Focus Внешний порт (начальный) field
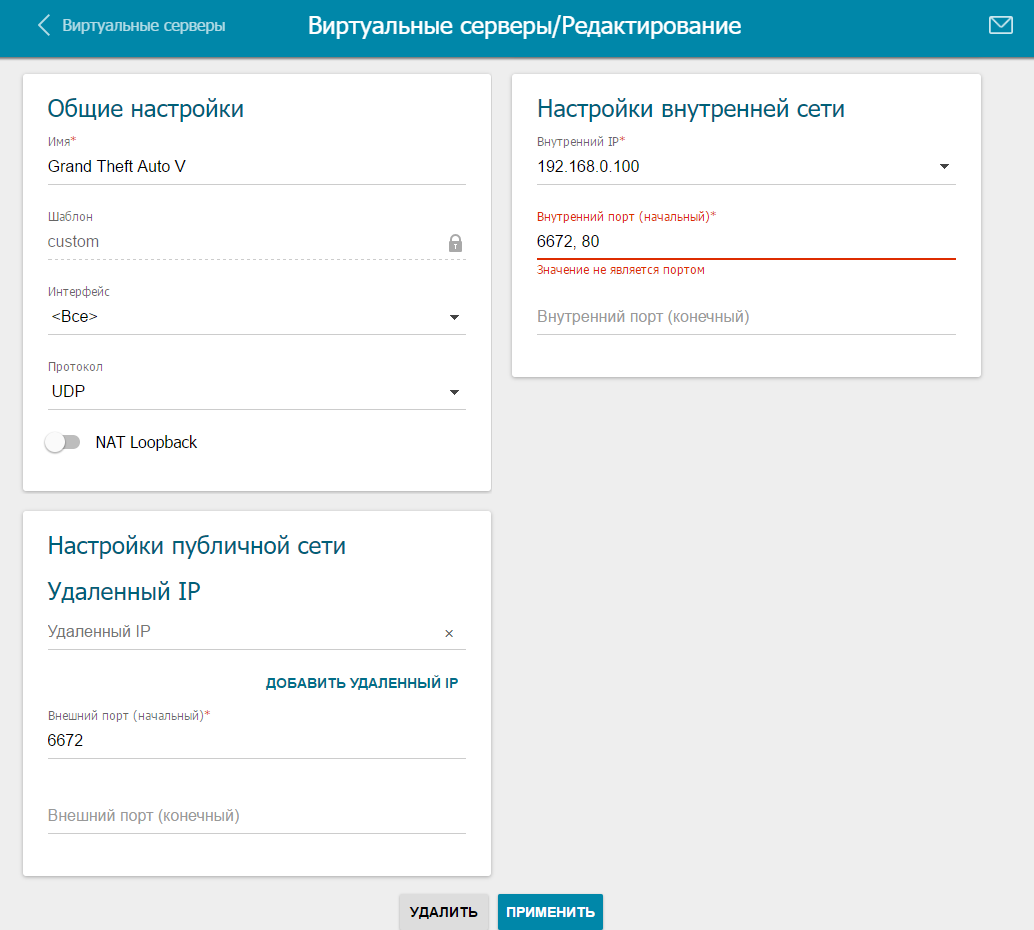The image size is (1034, 930). (x=257, y=740)
